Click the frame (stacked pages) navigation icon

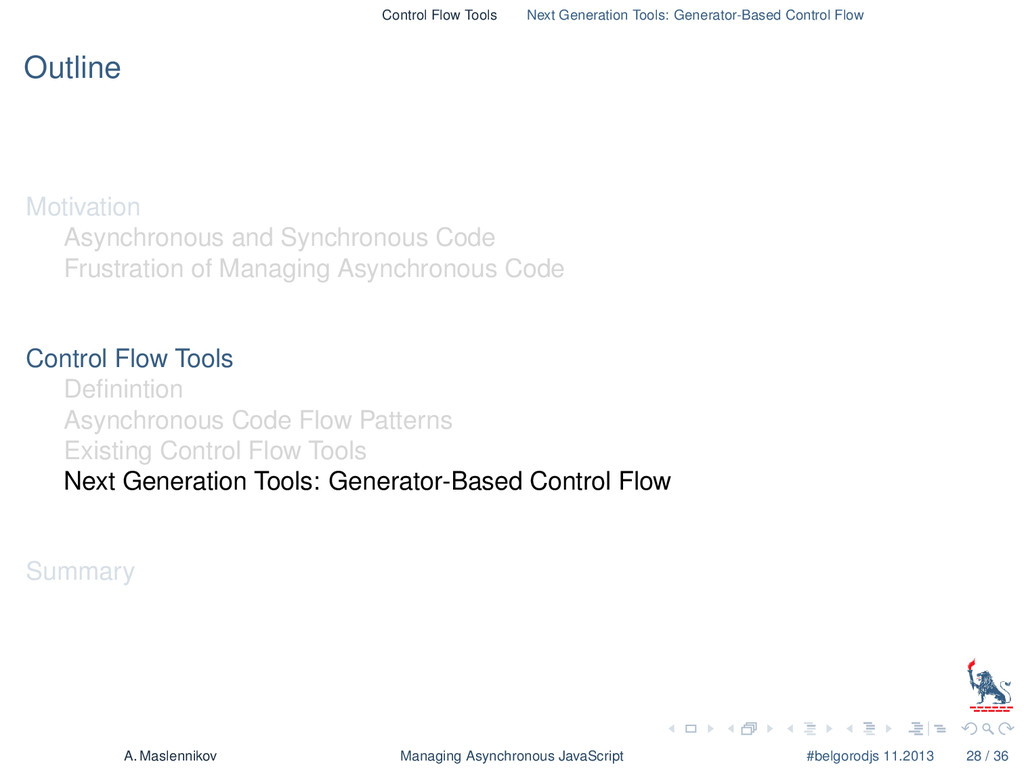click(x=749, y=729)
